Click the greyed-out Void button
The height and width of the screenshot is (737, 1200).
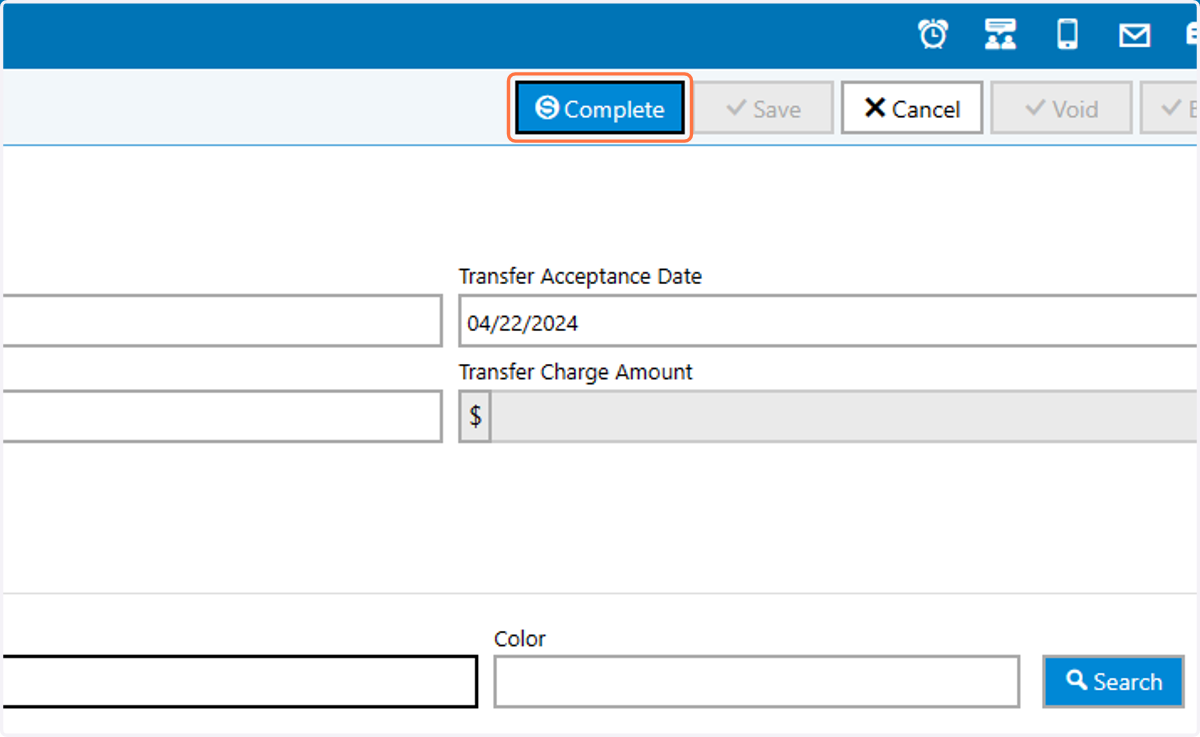tap(1061, 108)
